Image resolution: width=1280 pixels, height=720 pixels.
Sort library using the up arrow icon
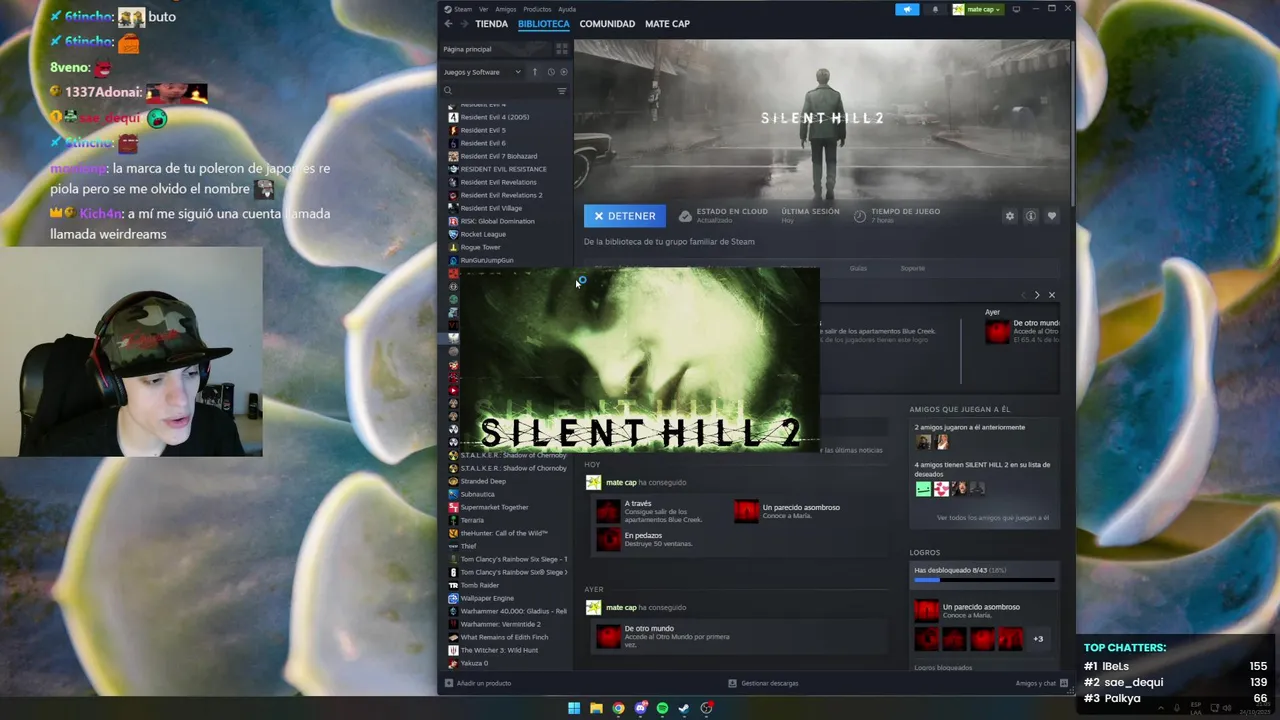(535, 72)
